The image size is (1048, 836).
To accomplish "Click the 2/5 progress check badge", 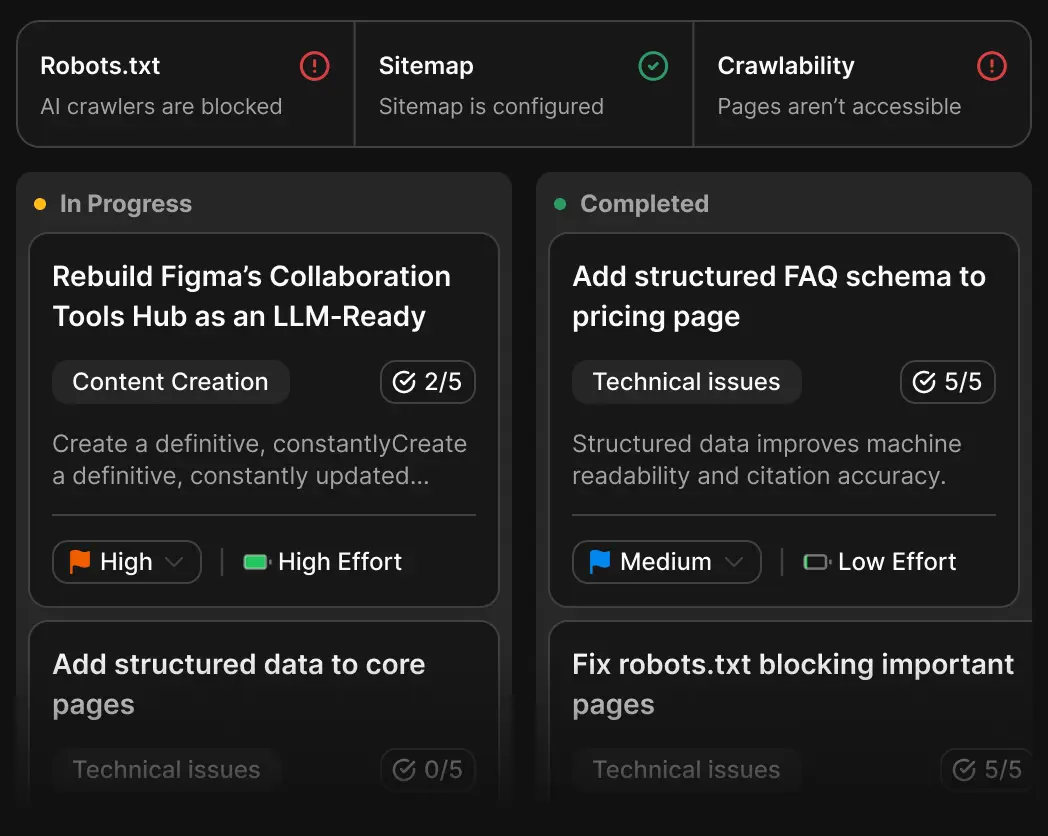I will (x=428, y=382).
